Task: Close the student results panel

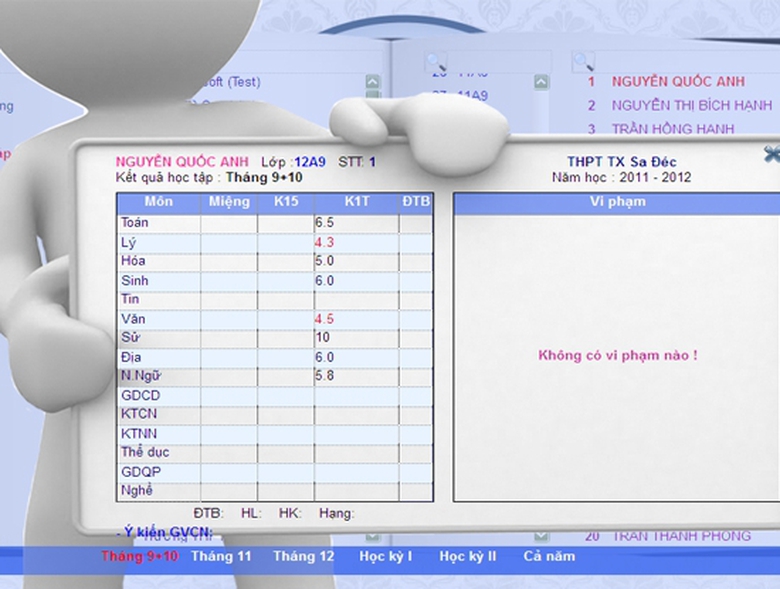Action: click(x=771, y=154)
